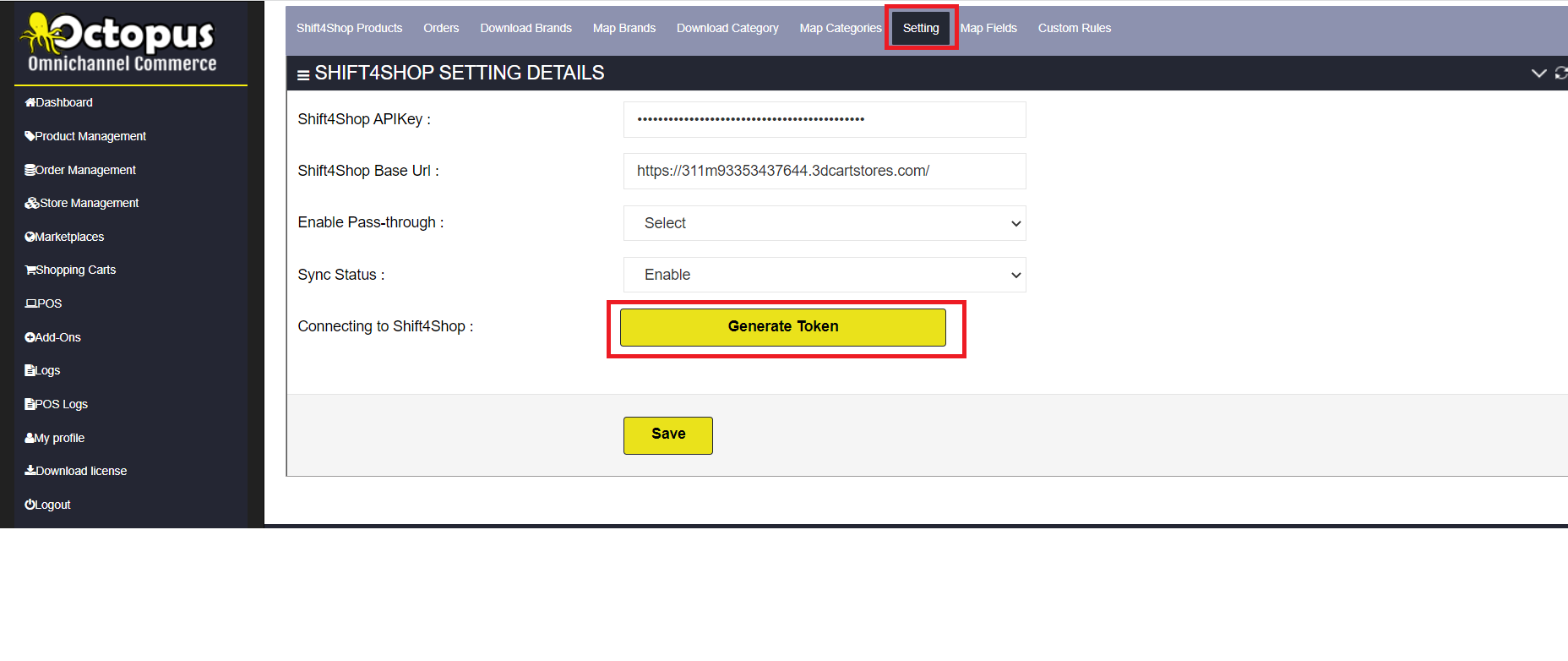Open the Map Brands tab

624,28
